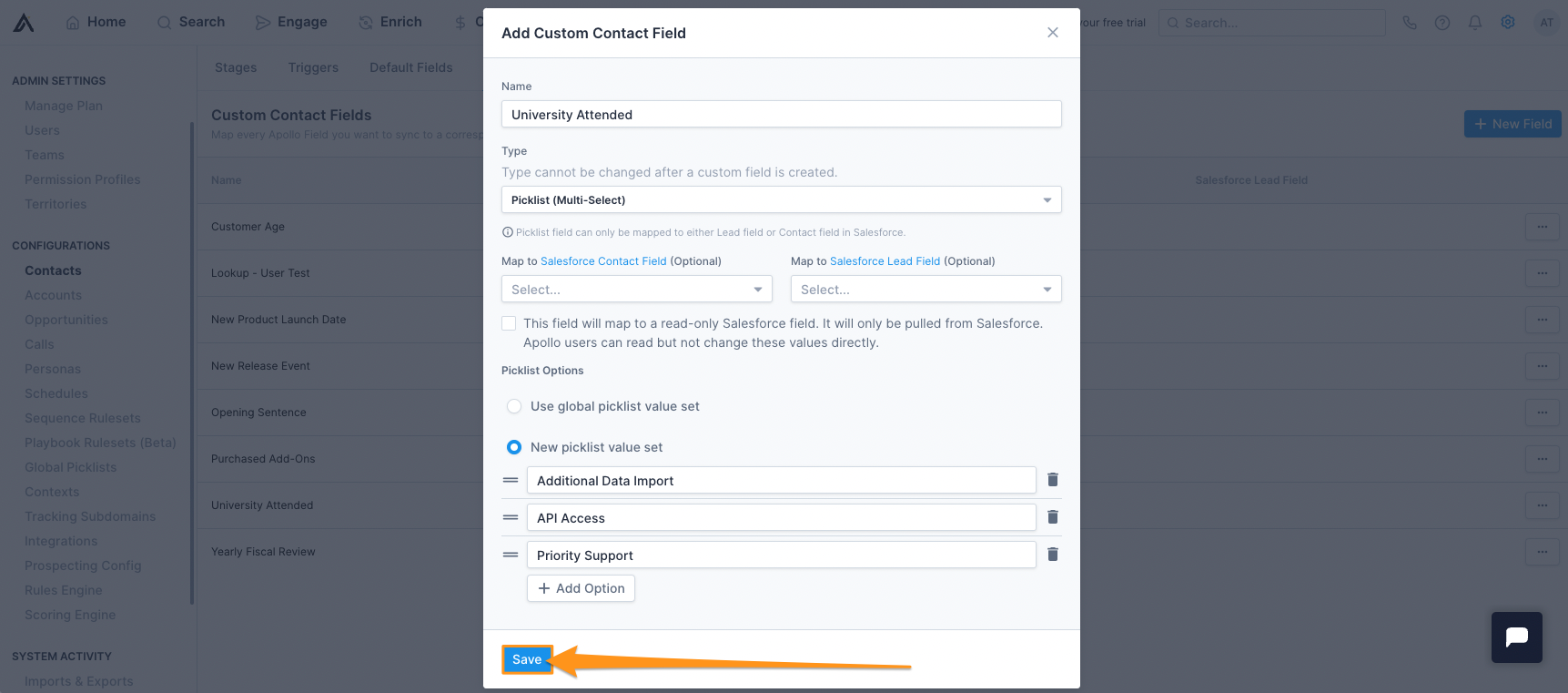Click the Name field containing University Attended
Screen dimensions: 1568x693
click(781, 114)
